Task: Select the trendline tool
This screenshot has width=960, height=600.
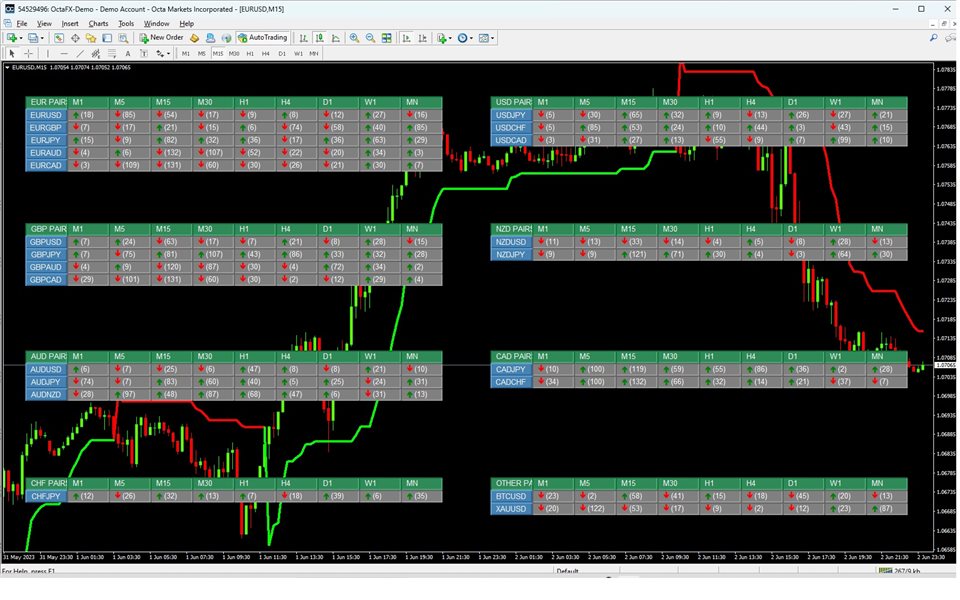Action: coord(80,53)
